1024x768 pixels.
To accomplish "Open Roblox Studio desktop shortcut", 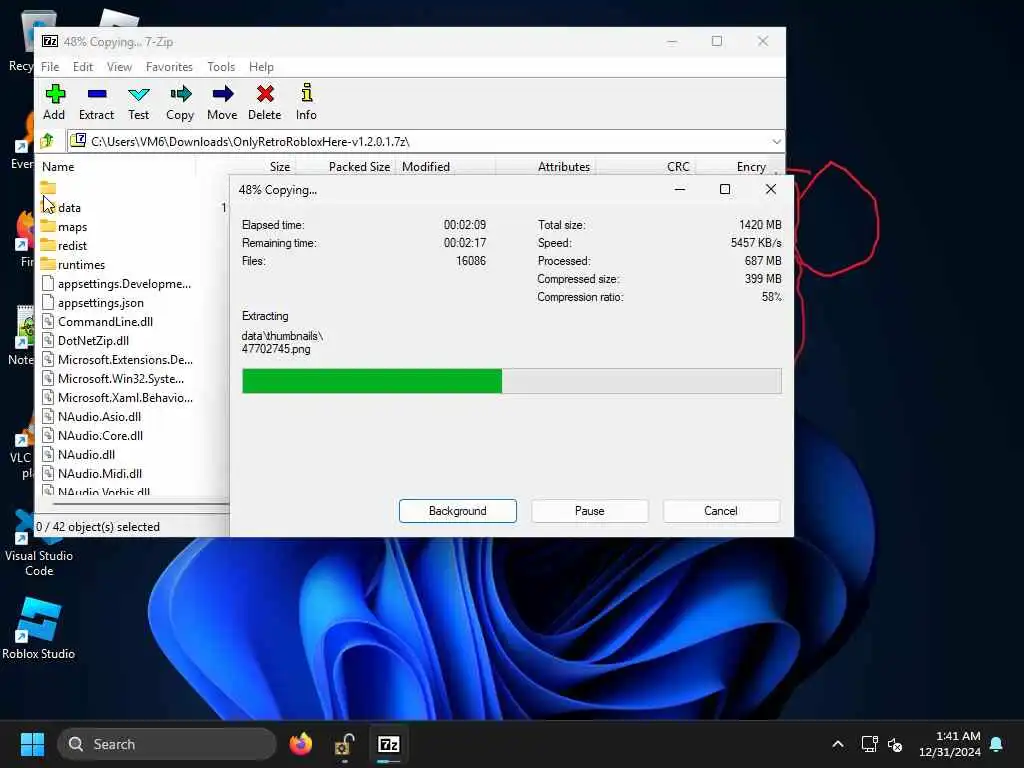I will click(x=39, y=628).
